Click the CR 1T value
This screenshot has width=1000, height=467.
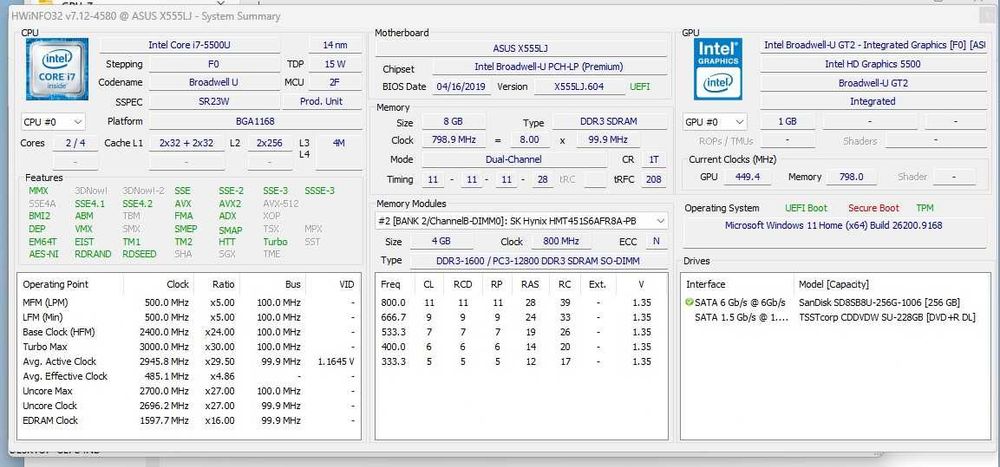point(654,159)
